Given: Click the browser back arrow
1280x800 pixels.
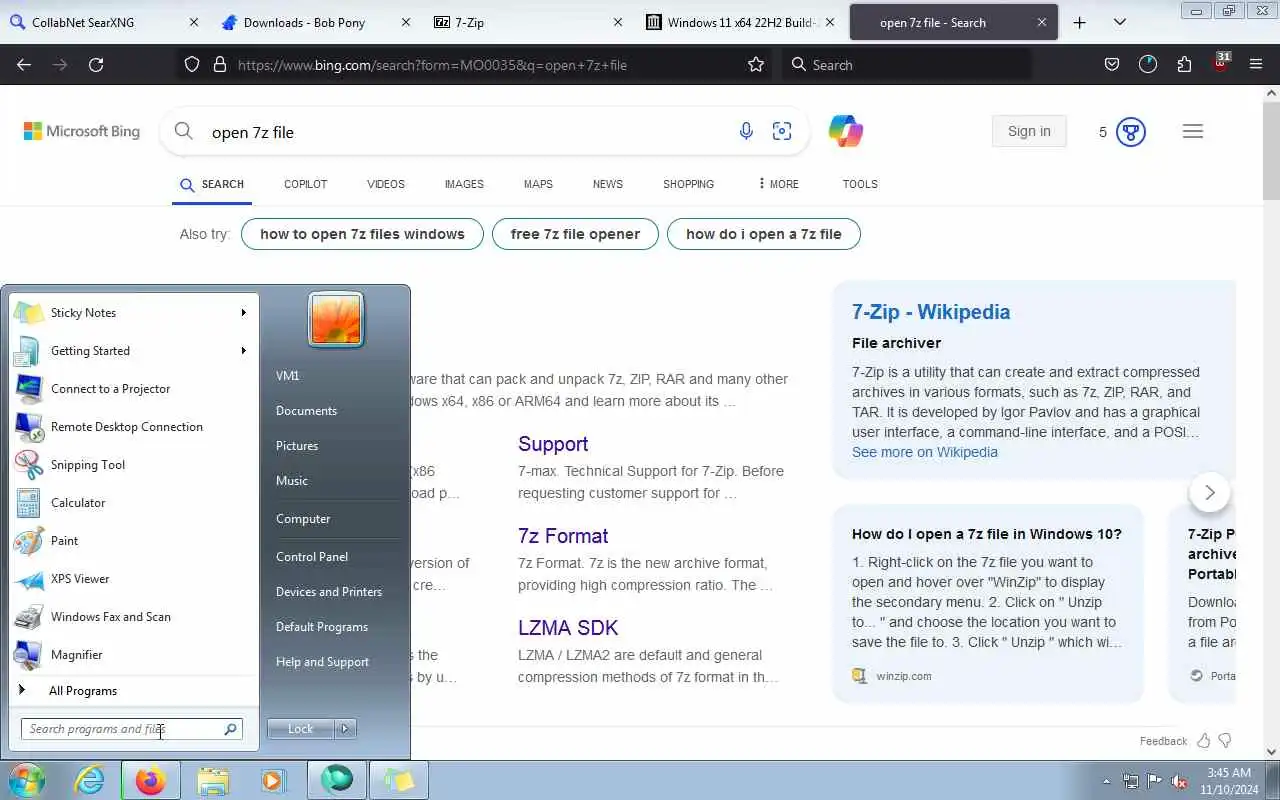Looking at the screenshot, I should (24, 65).
